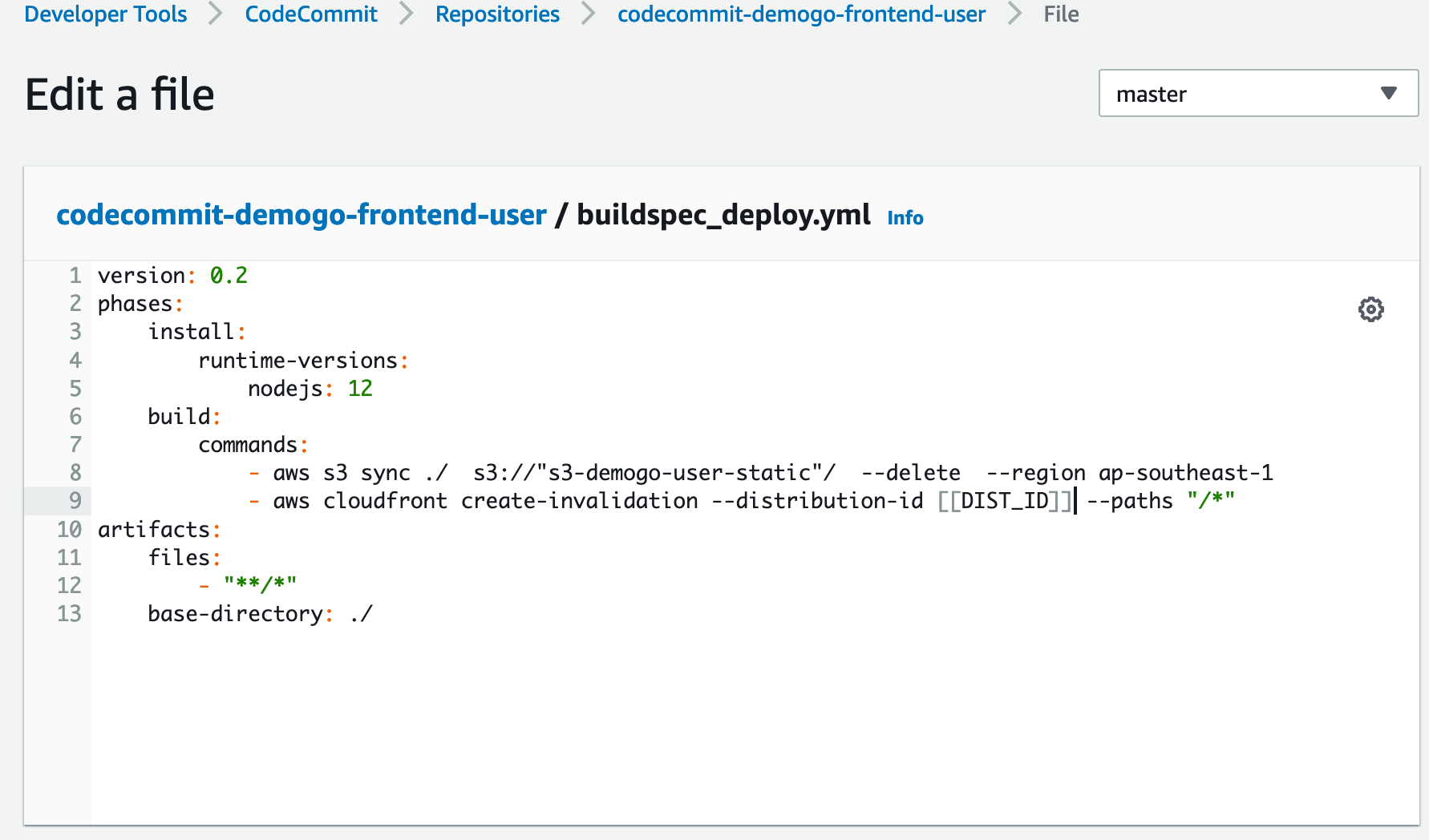Image resolution: width=1429 pixels, height=840 pixels.
Task: Select line number 9 in the gutter
Action: coord(75,501)
